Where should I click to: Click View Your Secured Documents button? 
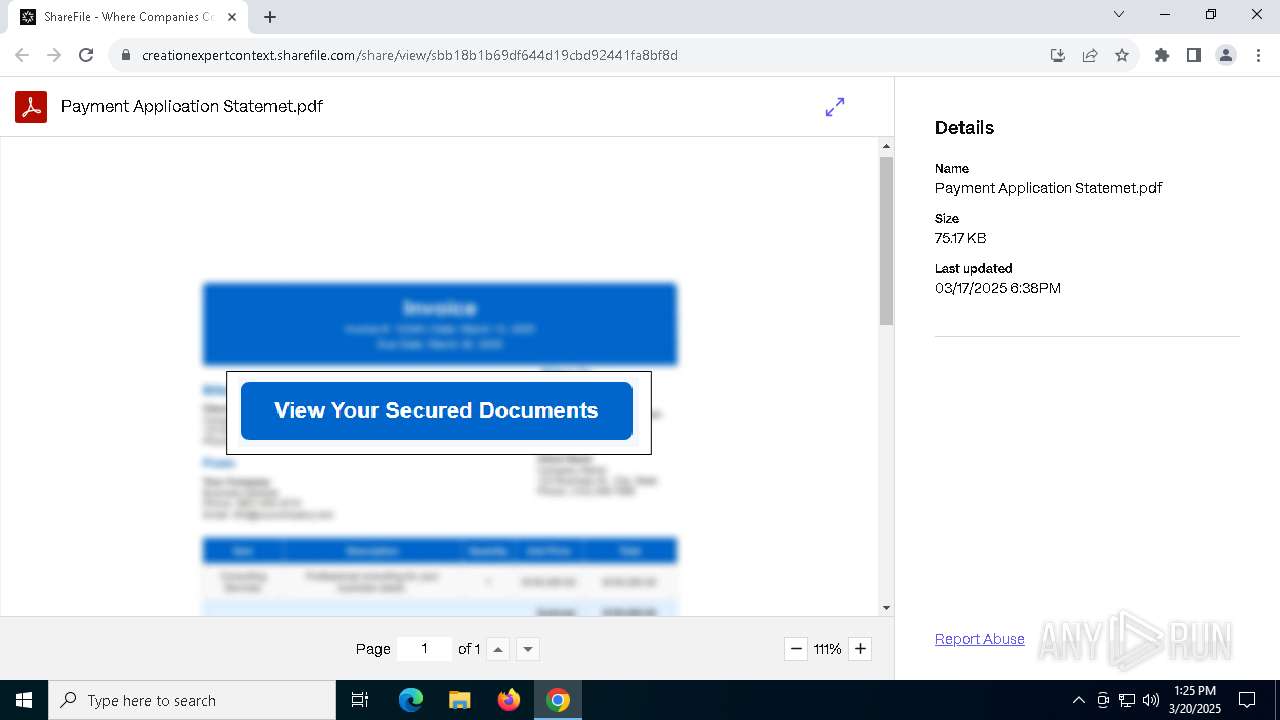click(437, 411)
